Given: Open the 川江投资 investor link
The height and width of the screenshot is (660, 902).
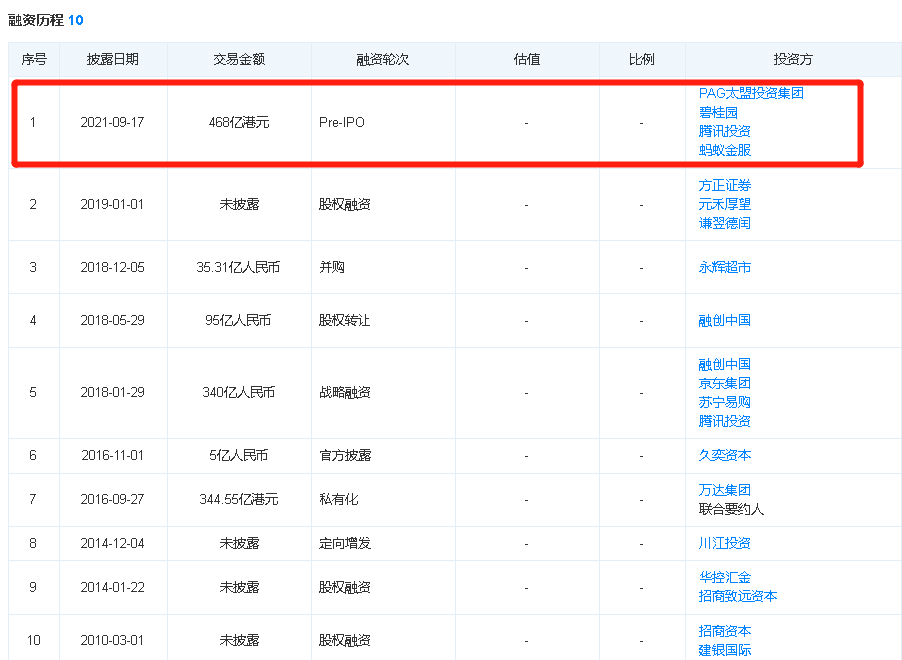Looking at the screenshot, I should click(x=724, y=544).
